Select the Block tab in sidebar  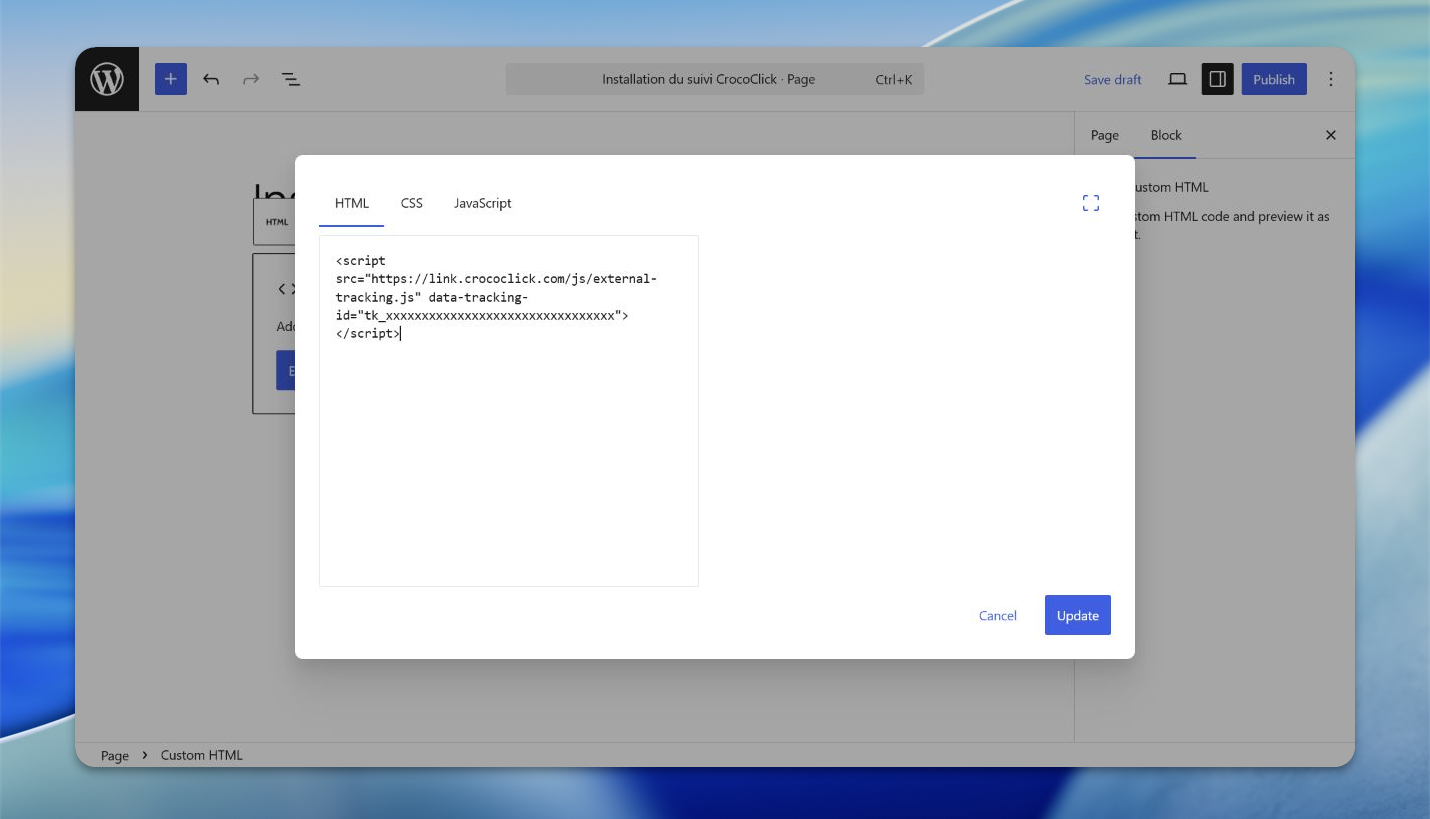coord(1166,135)
